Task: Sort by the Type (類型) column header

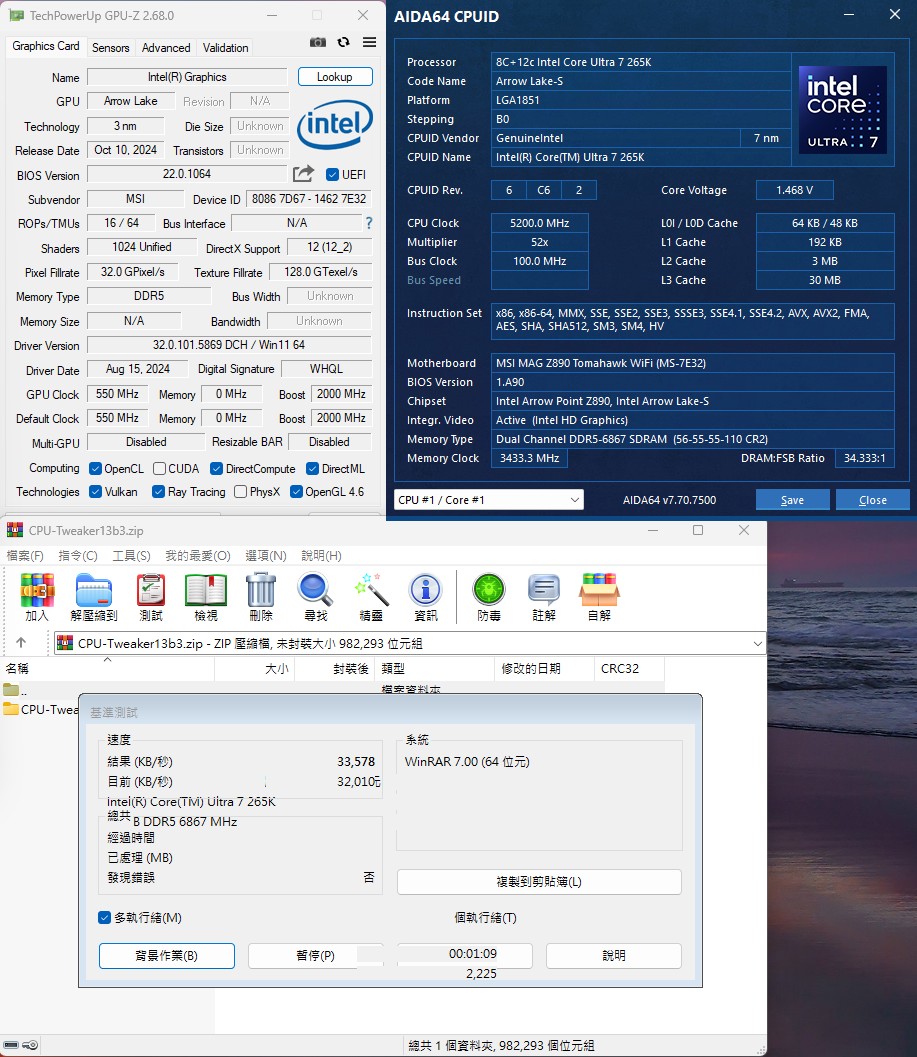Action: pos(435,668)
